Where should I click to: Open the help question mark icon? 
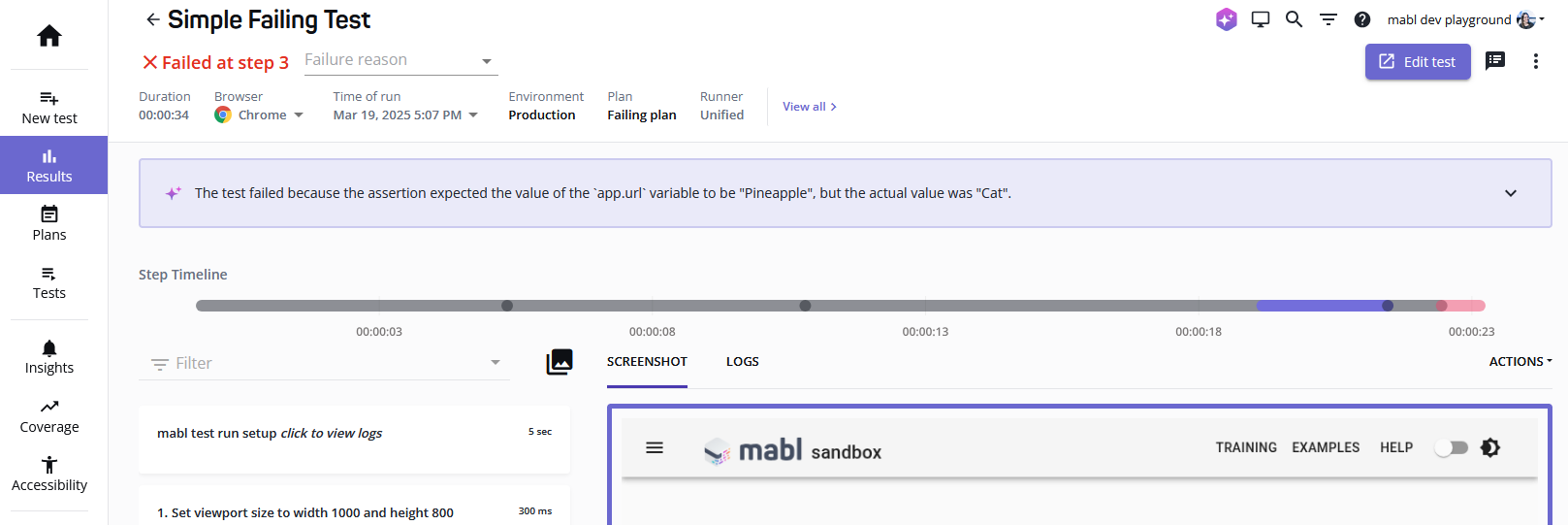(1362, 19)
